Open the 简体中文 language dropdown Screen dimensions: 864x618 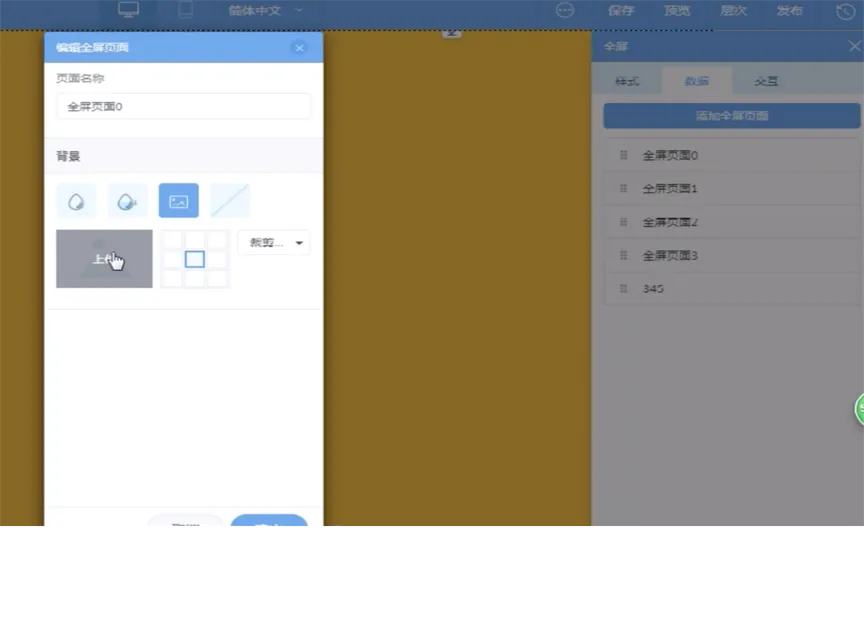266,10
